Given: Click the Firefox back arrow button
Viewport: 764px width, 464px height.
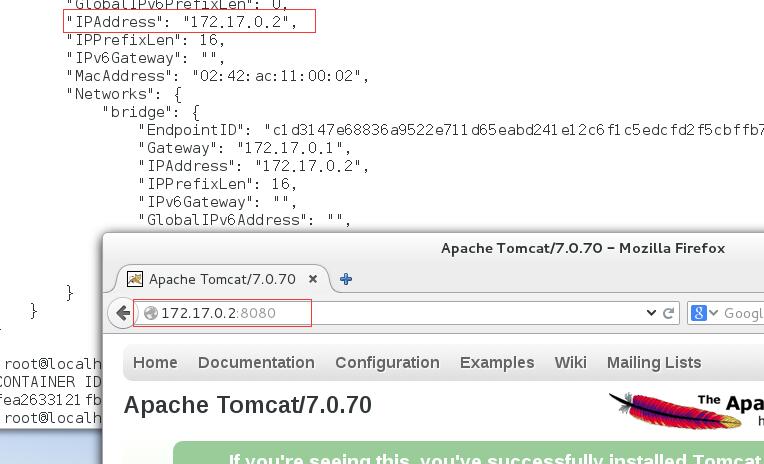Looking at the screenshot, I should (121, 313).
